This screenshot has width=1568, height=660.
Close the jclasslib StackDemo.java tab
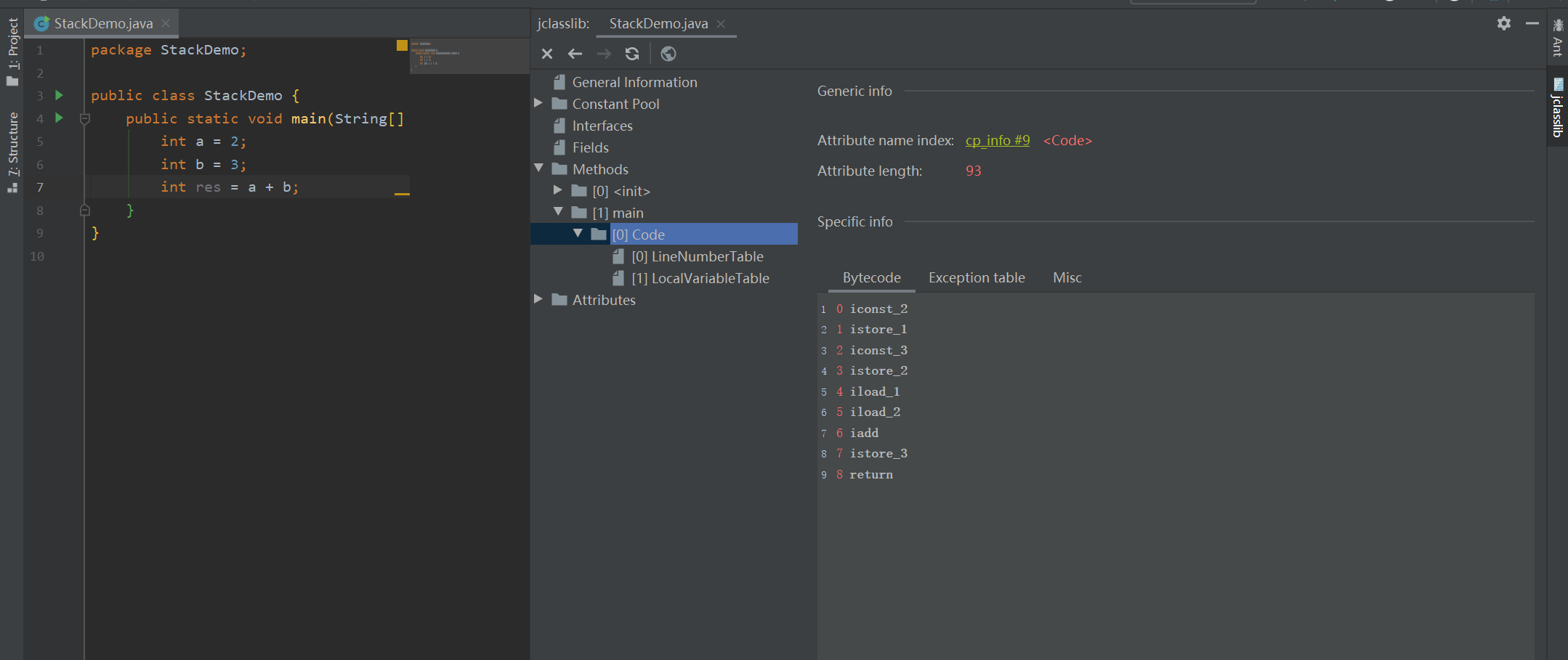(x=721, y=23)
